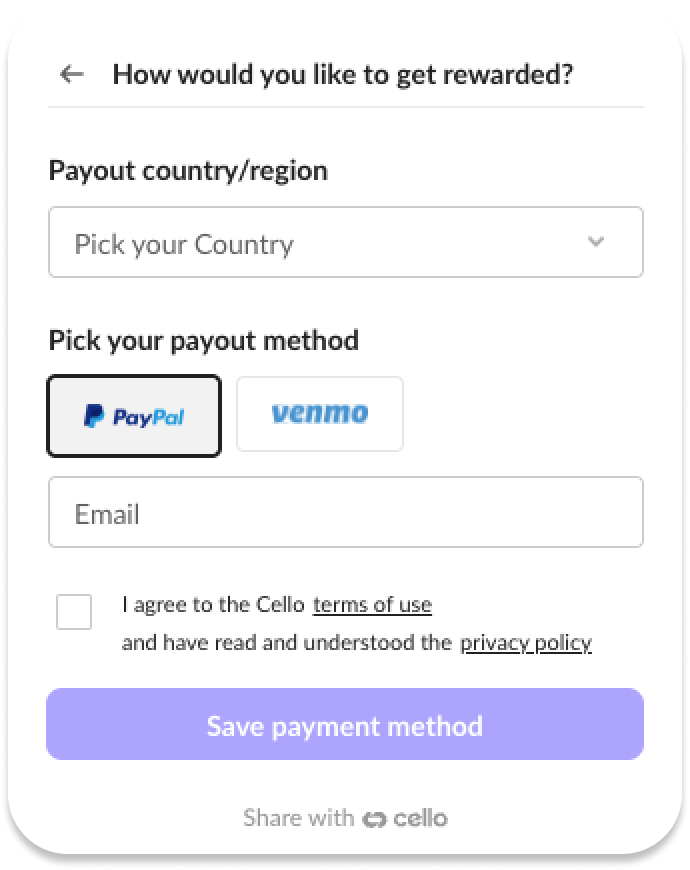Expand country list via chevron arrow

tap(596, 243)
